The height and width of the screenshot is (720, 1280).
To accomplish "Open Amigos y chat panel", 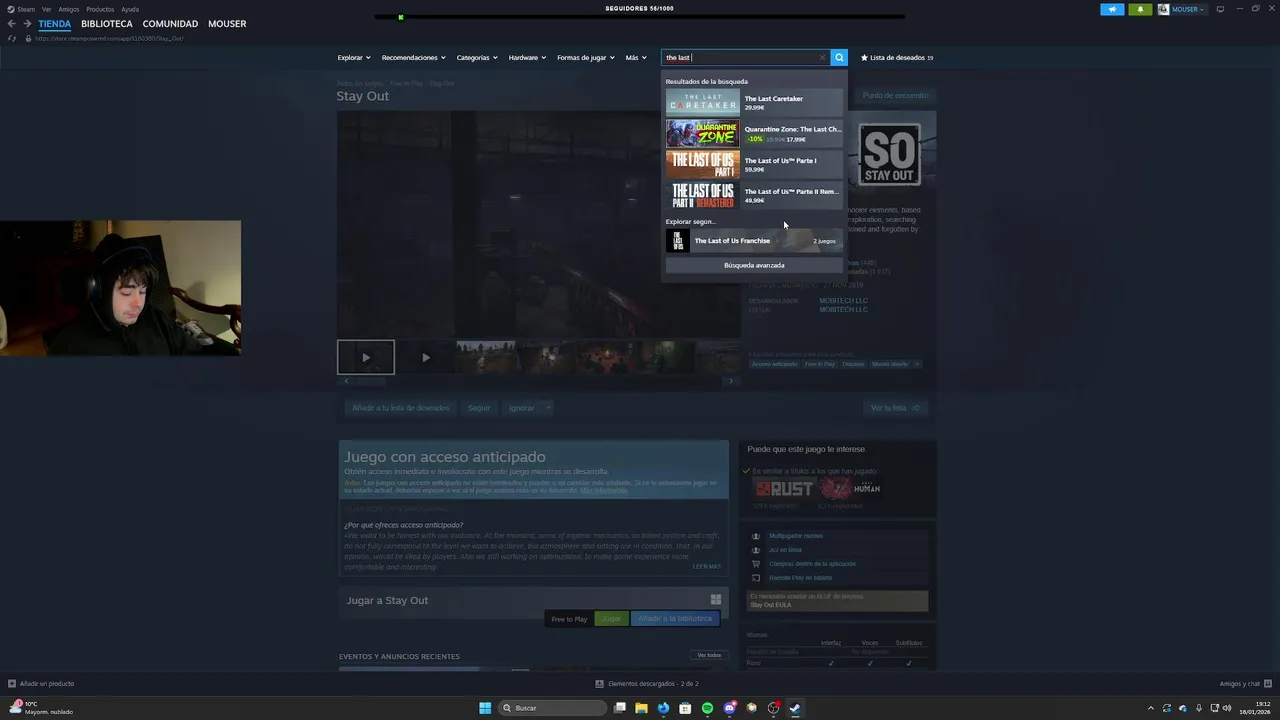I will [1245, 684].
